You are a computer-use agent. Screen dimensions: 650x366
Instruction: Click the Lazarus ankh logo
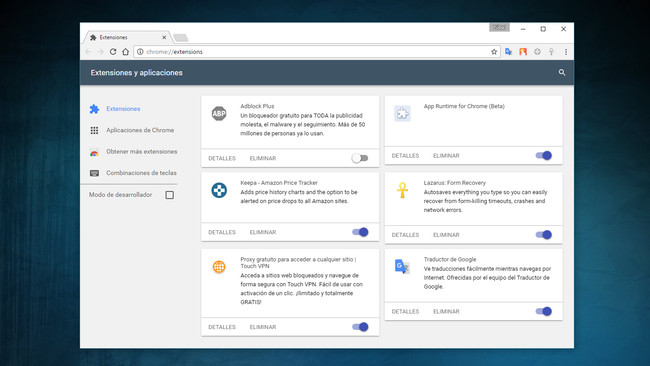coord(402,190)
